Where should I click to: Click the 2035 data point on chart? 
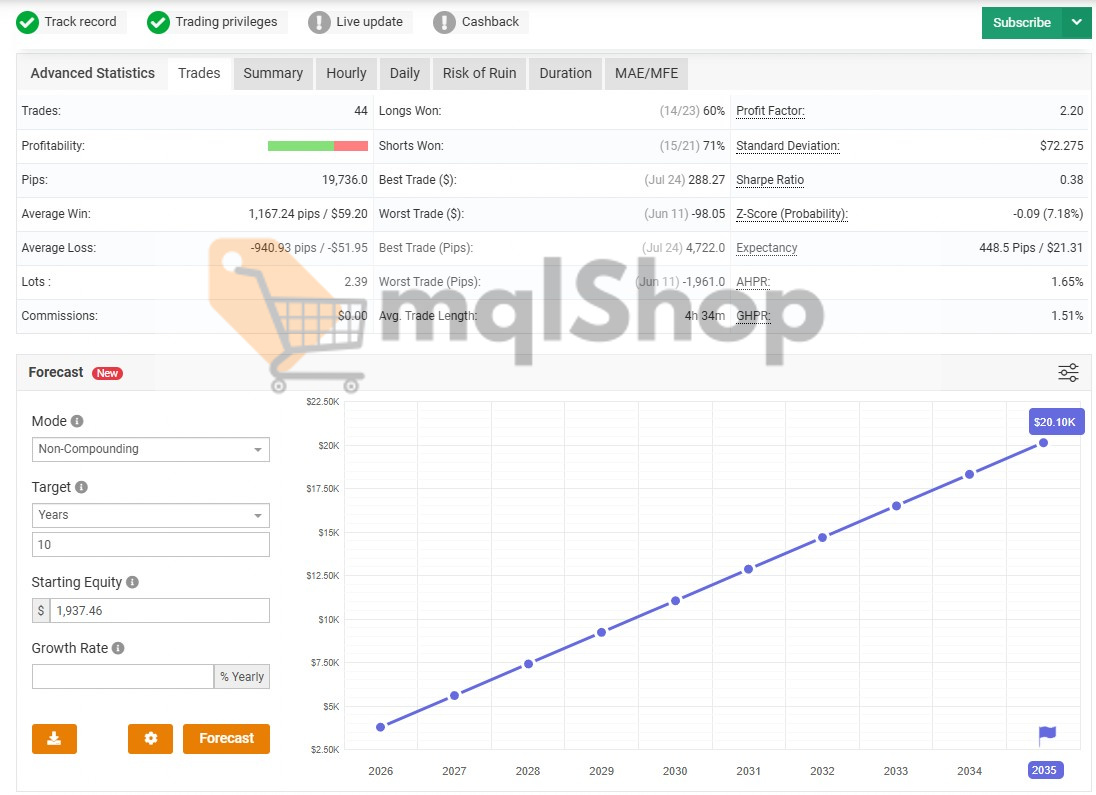pos(1043,442)
